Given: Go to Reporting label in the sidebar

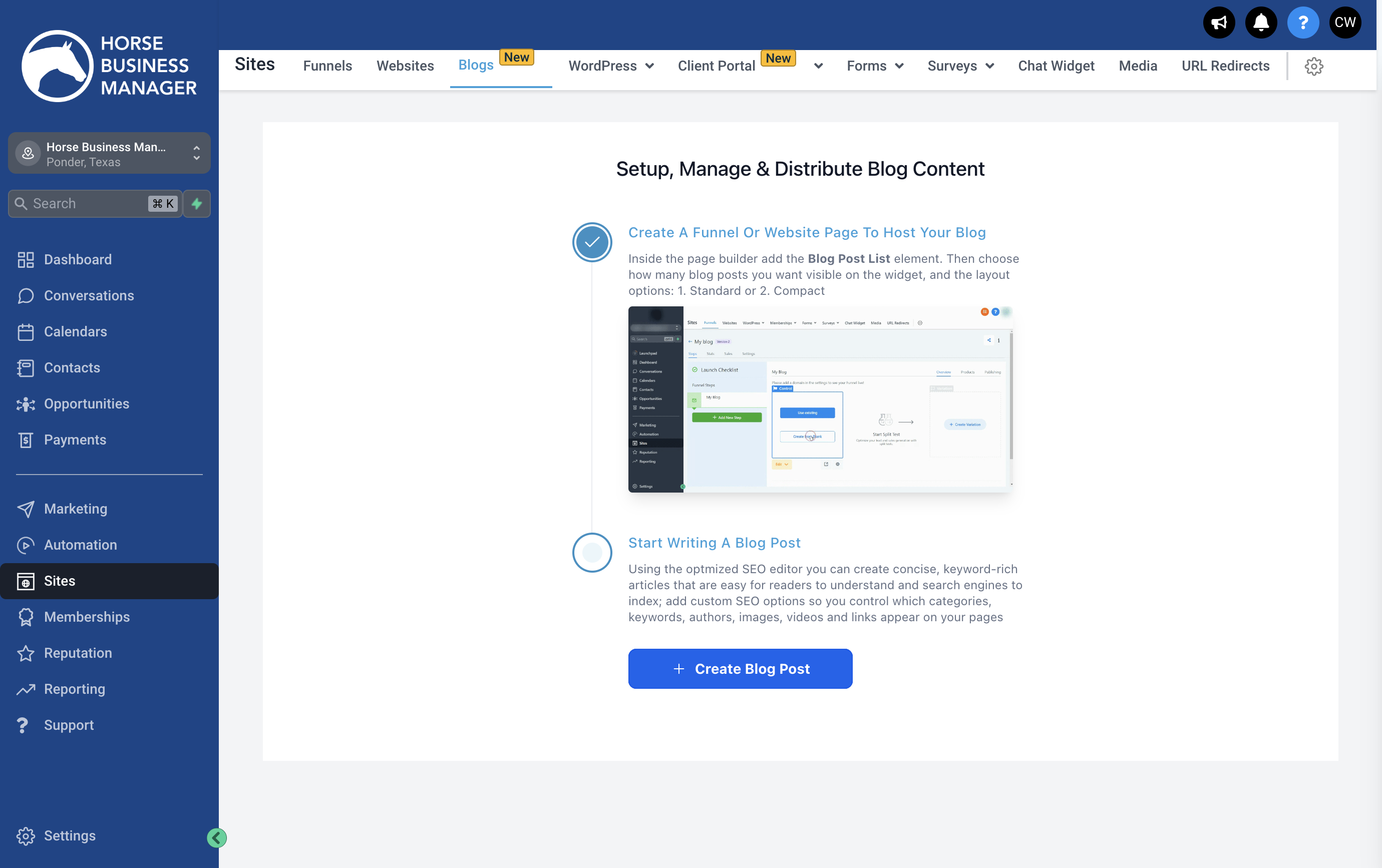Looking at the screenshot, I should [x=75, y=689].
